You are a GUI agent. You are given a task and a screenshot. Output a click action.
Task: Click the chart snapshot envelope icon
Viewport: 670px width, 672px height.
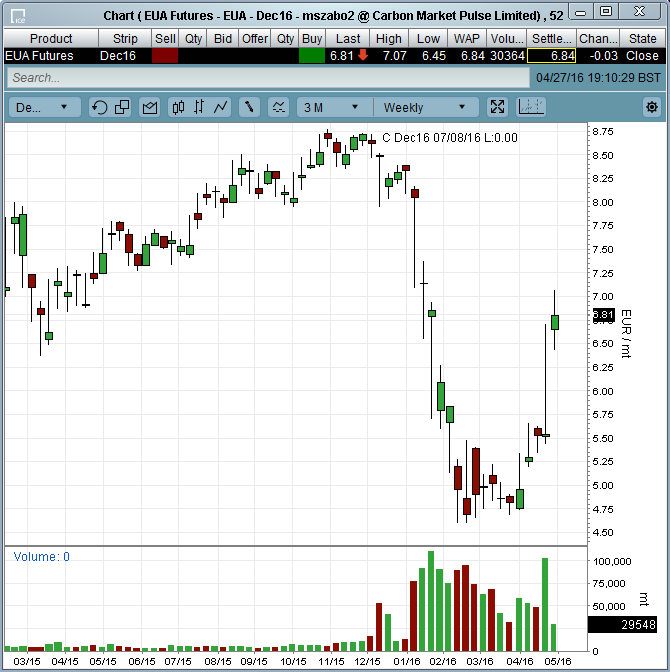pos(150,107)
